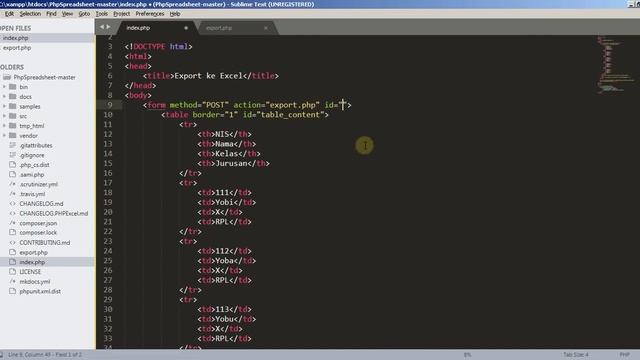Open the Find menu
This screenshot has width=640, height=360.
click(51, 13)
